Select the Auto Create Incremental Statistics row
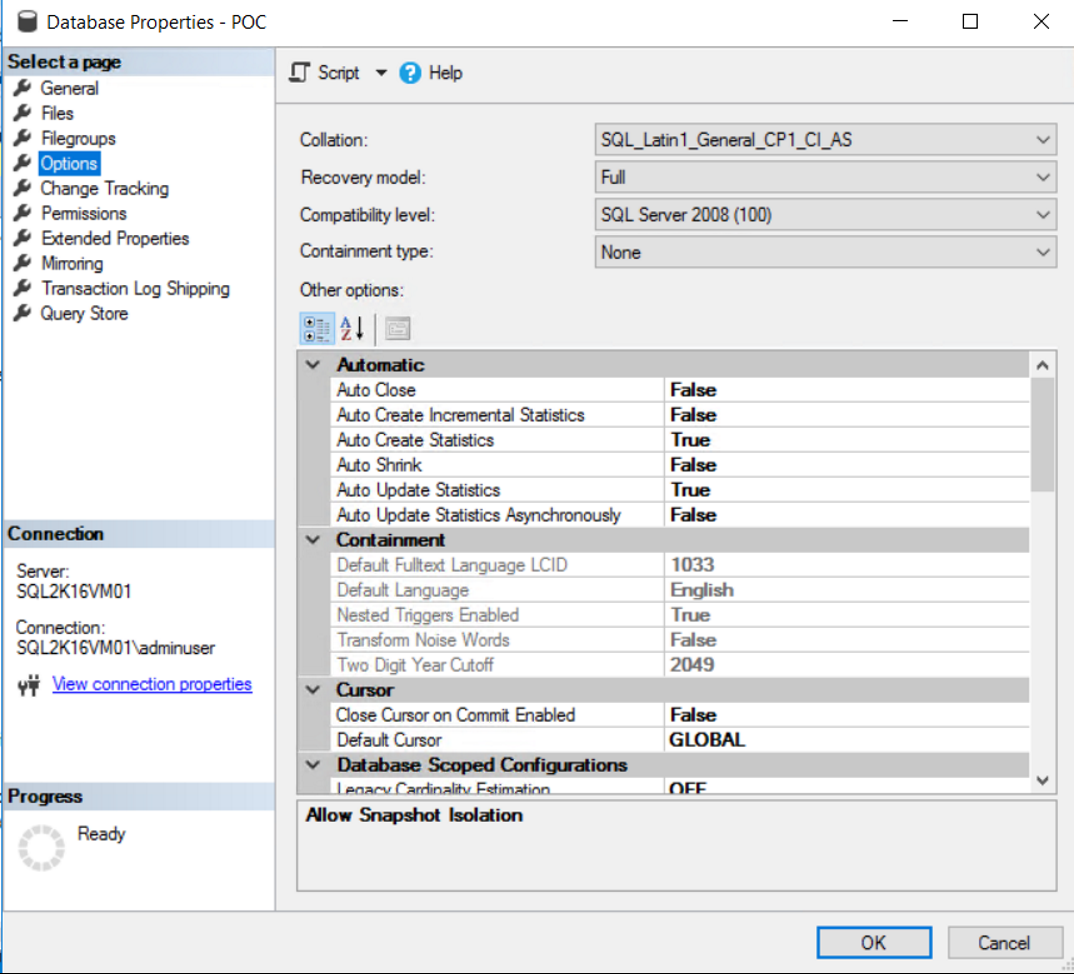 click(x=679, y=415)
